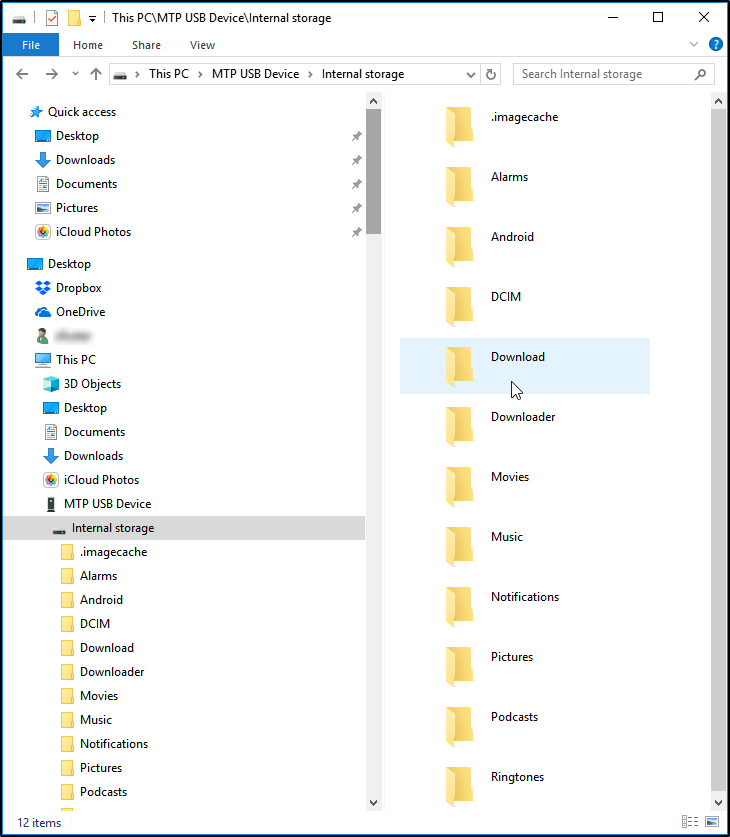Expand the ribbon with chevron arrow
The width and height of the screenshot is (730, 837).
pos(694,45)
